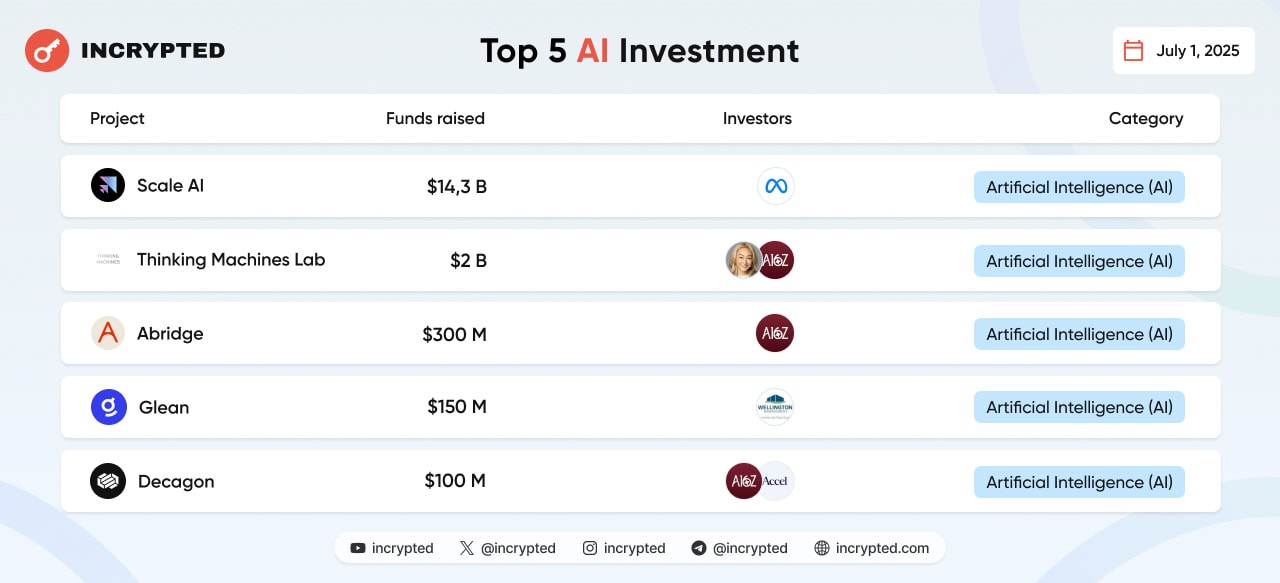Open the @incrypted X link

click(x=507, y=548)
